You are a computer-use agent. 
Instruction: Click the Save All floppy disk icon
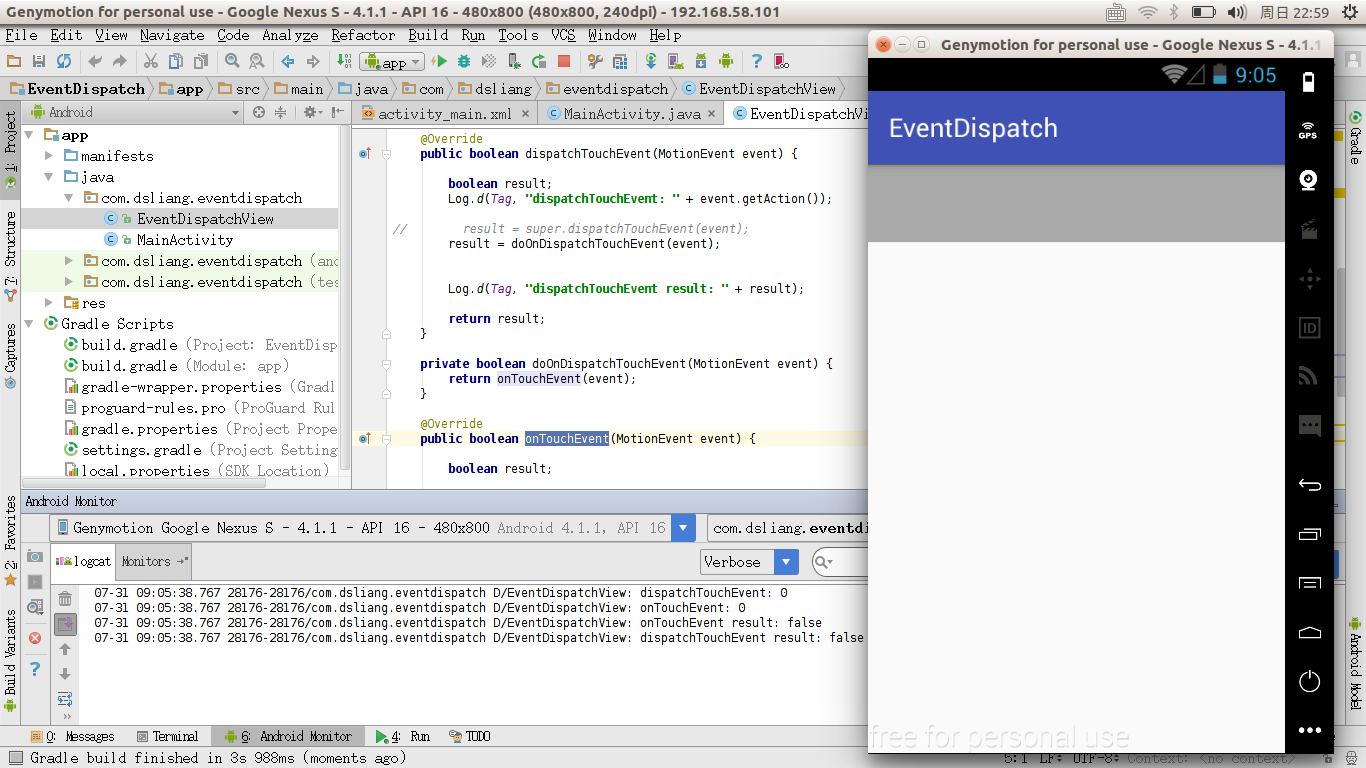point(39,62)
